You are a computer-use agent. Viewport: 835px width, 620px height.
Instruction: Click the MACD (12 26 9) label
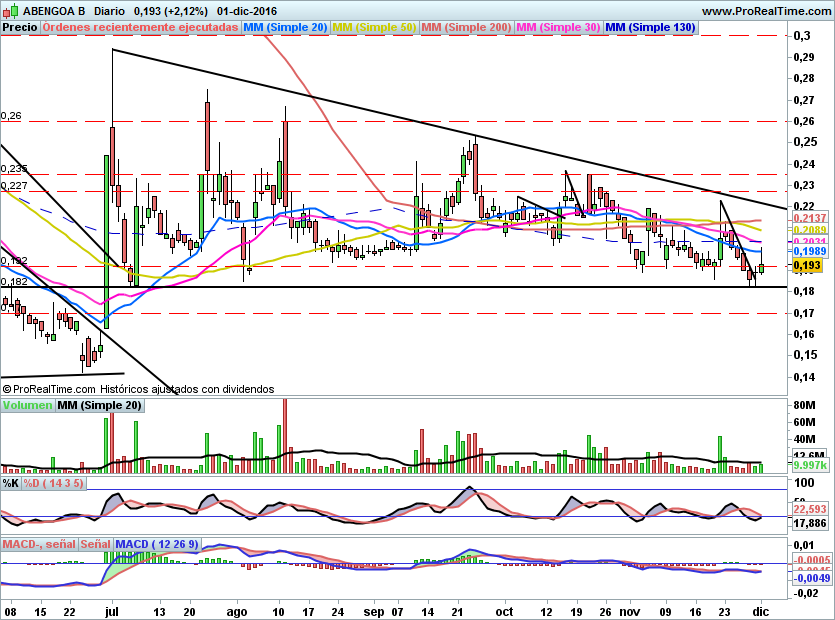157,544
